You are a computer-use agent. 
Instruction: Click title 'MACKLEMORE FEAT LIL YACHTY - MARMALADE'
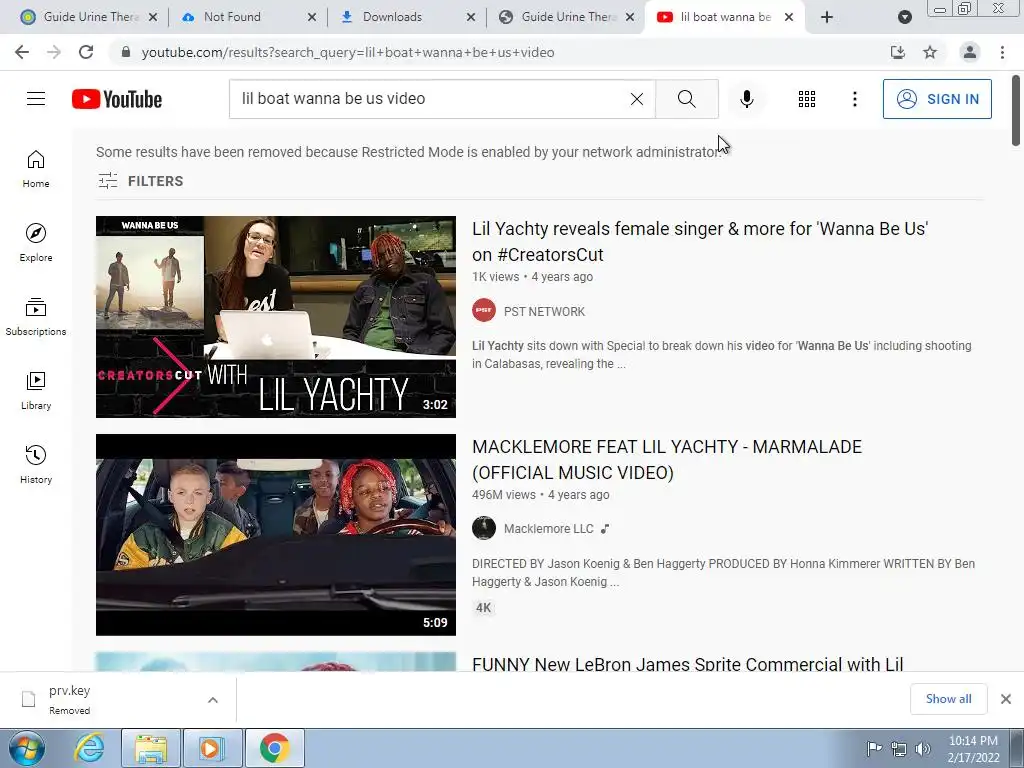pos(667,460)
